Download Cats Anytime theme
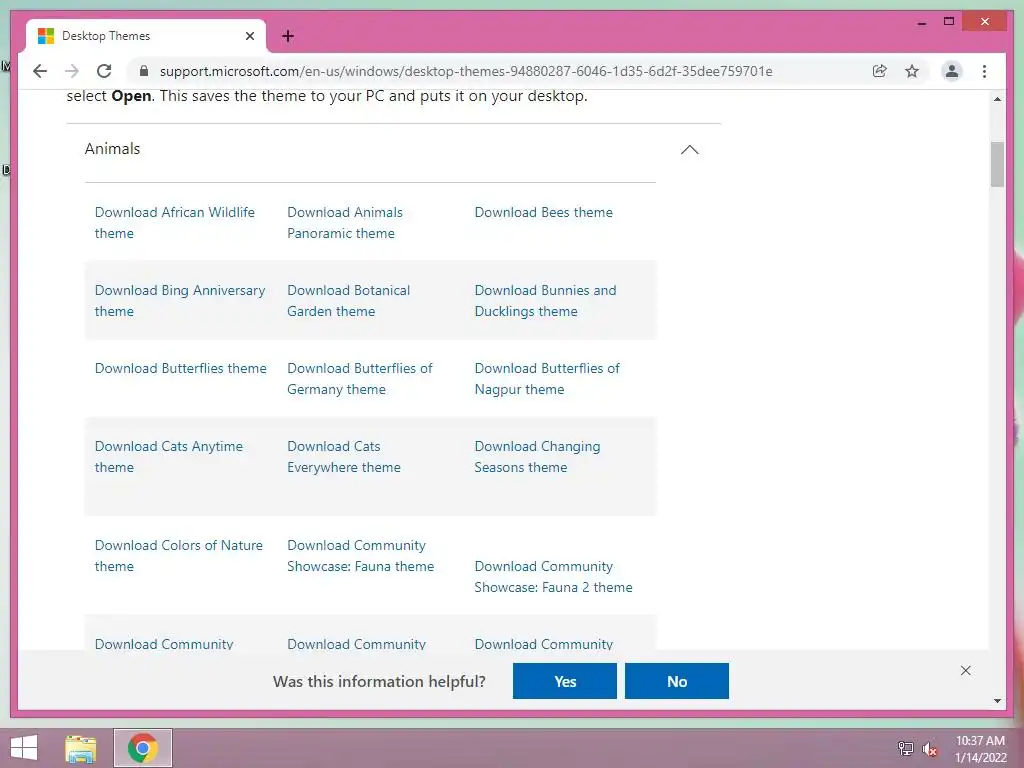The width and height of the screenshot is (1024, 768). coord(168,456)
